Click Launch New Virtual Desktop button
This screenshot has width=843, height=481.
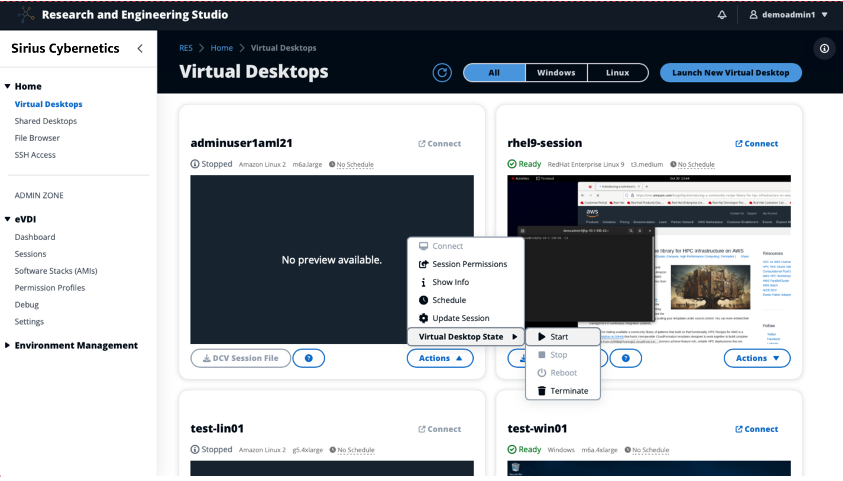tap(730, 73)
